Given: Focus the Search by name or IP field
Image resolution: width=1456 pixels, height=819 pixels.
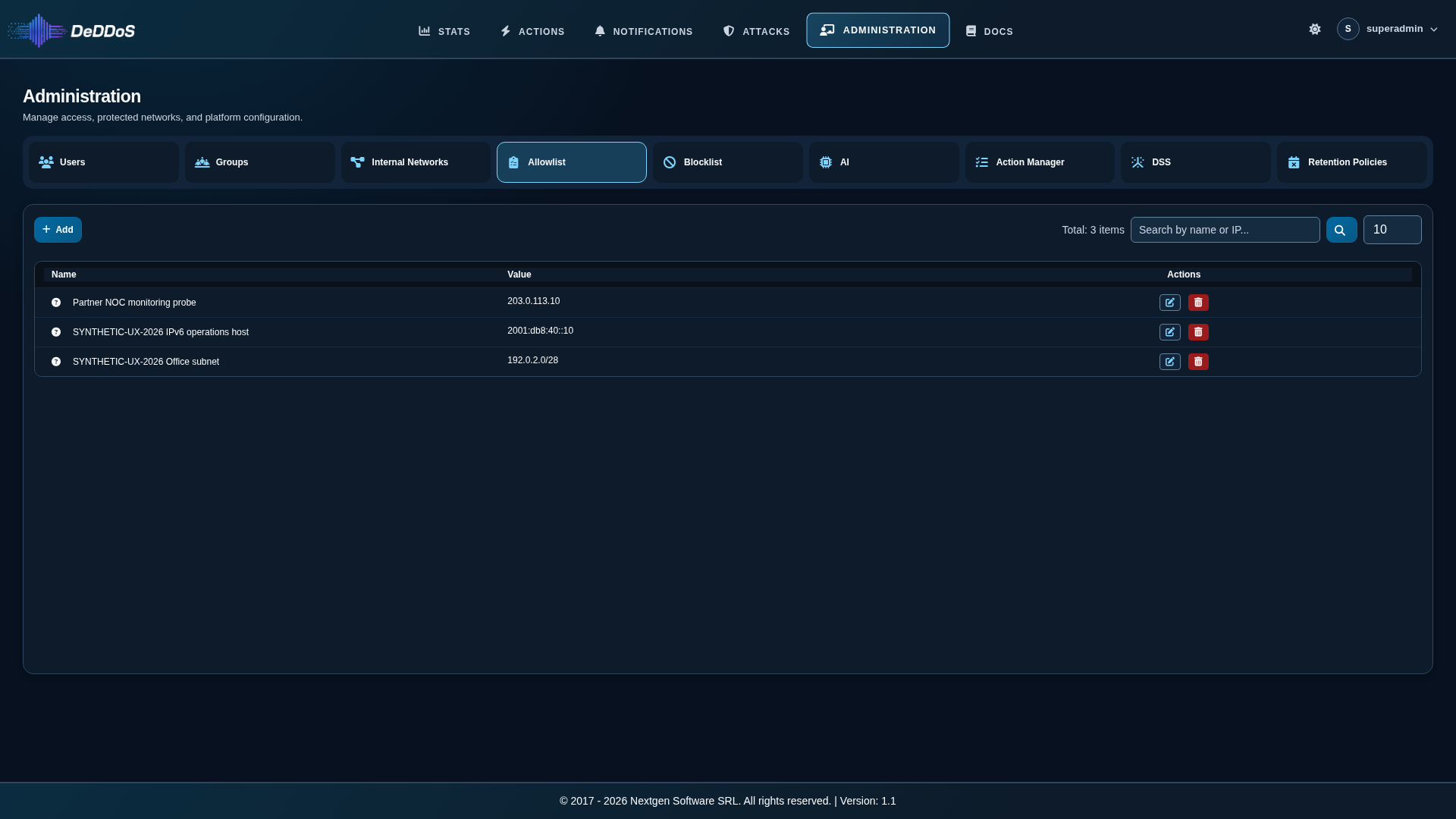Looking at the screenshot, I should (1225, 230).
